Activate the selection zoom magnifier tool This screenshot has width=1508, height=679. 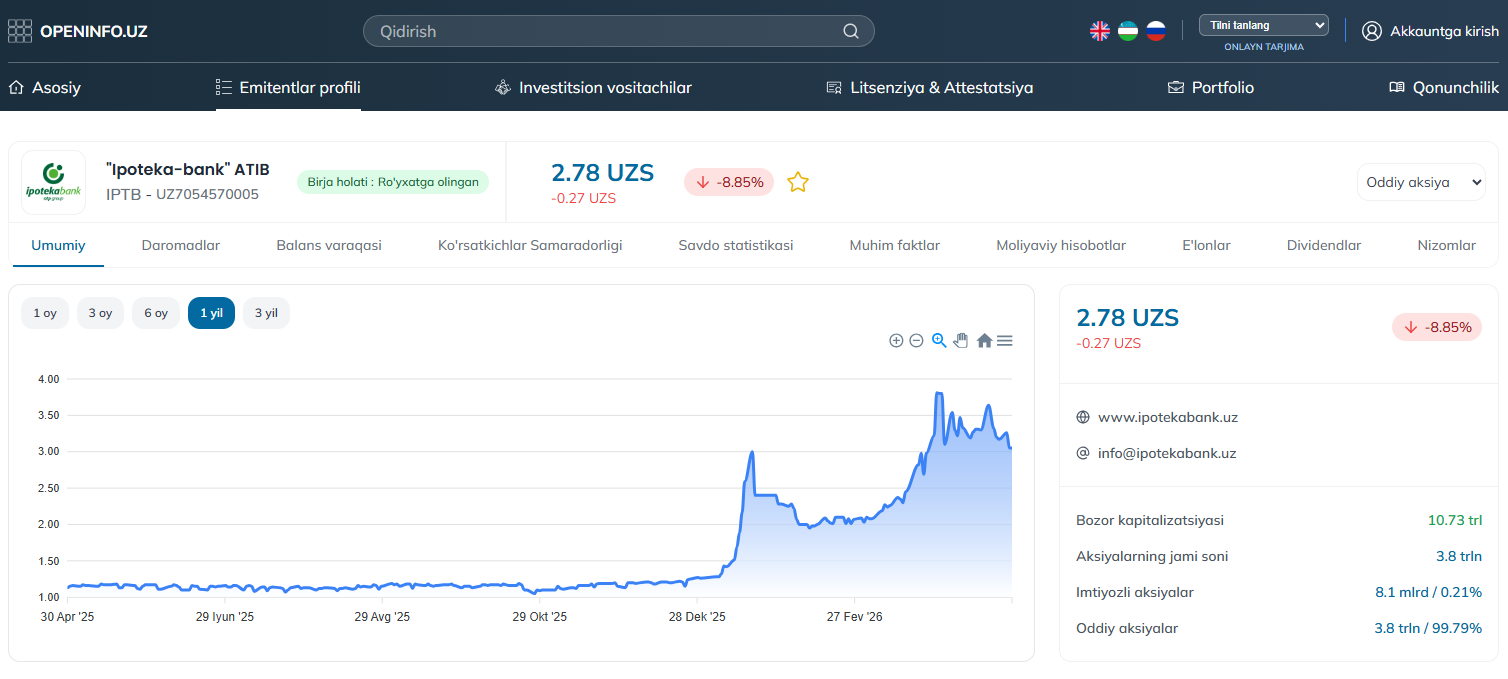(x=939, y=340)
